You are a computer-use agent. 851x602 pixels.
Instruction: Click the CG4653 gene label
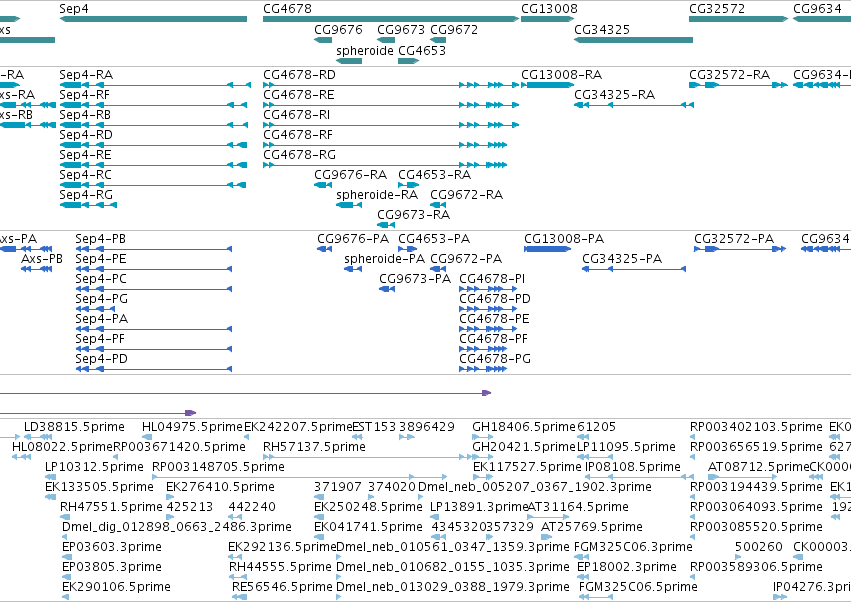(x=422, y=50)
